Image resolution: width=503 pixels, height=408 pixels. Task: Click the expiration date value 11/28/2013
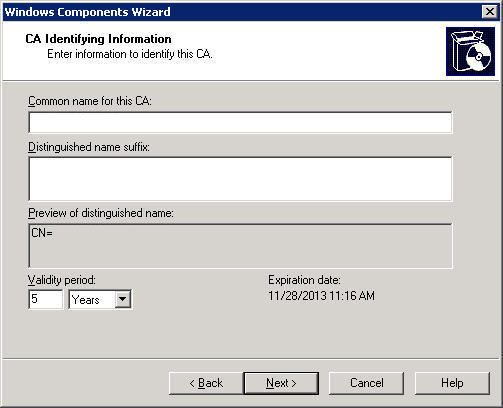coord(321,296)
